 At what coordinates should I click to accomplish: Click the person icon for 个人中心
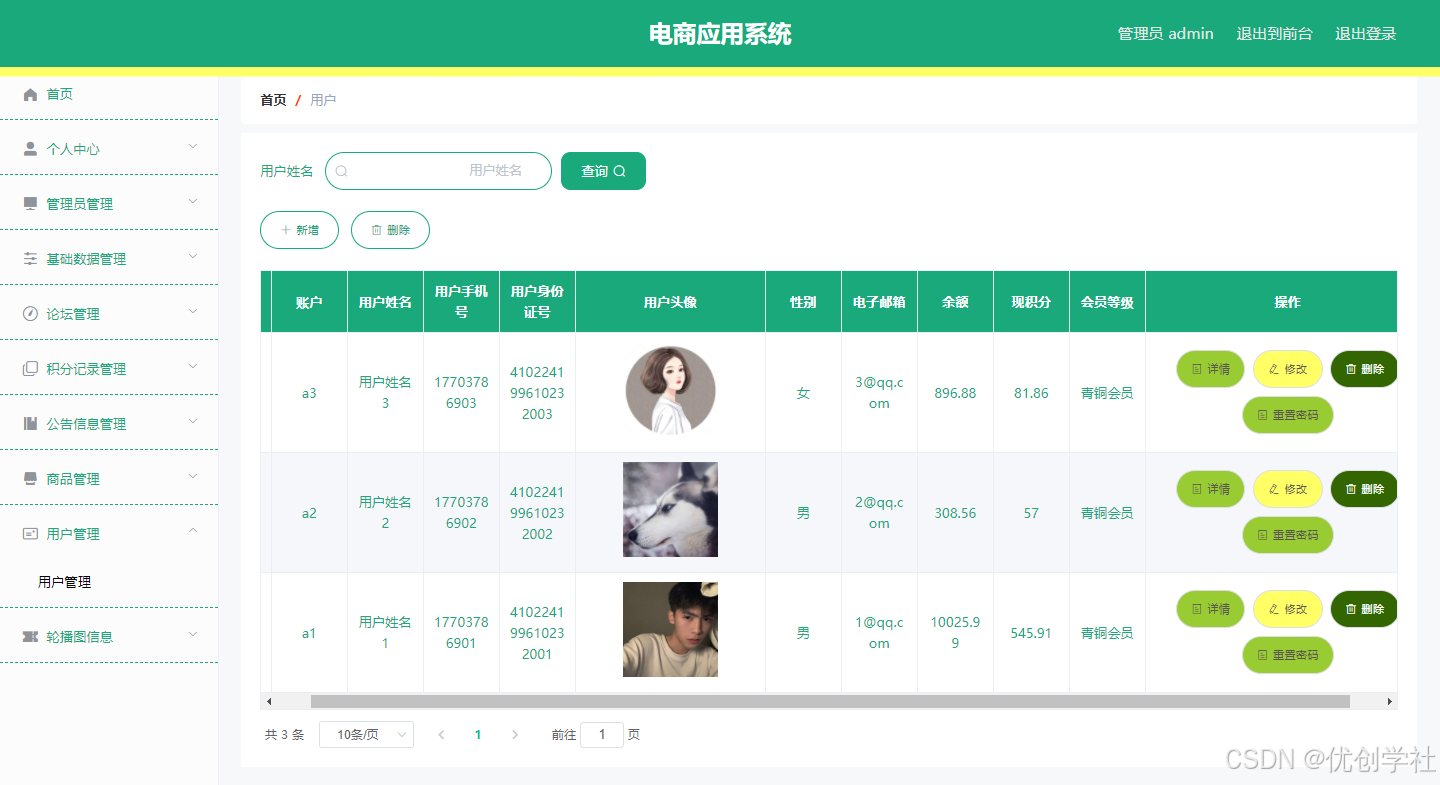(x=30, y=149)
